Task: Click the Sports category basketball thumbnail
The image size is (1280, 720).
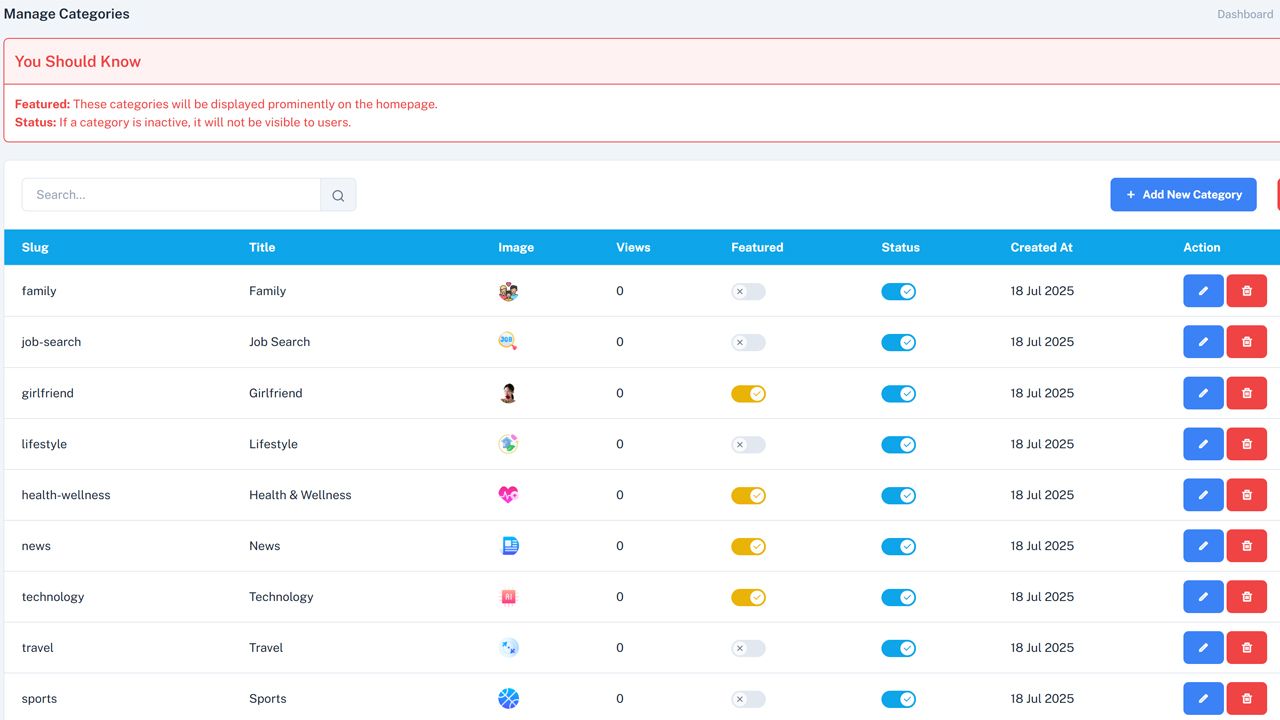Action: pyautogui.click(x=508, y=699)
